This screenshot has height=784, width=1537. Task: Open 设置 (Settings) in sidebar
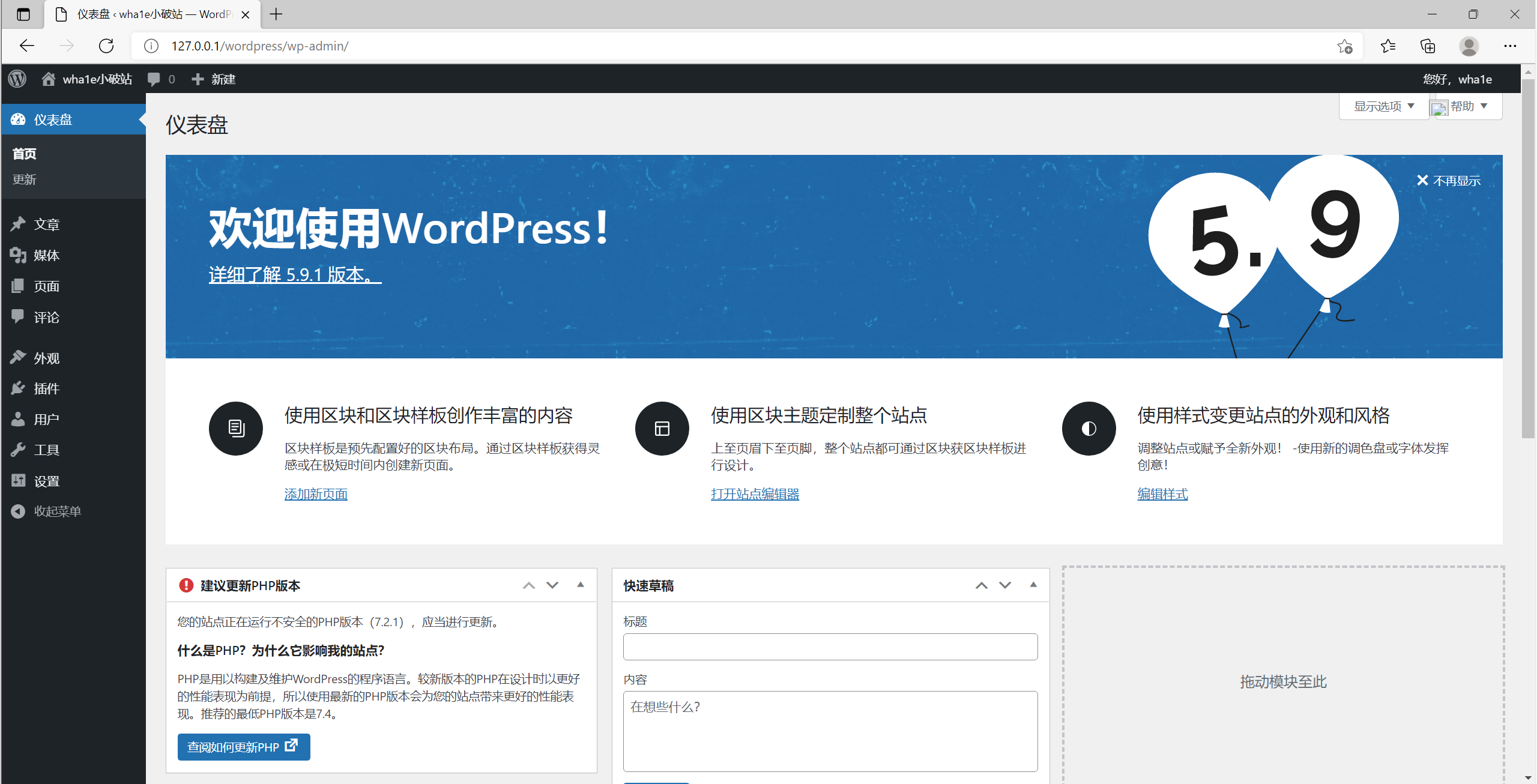click(x=46, y=481)
